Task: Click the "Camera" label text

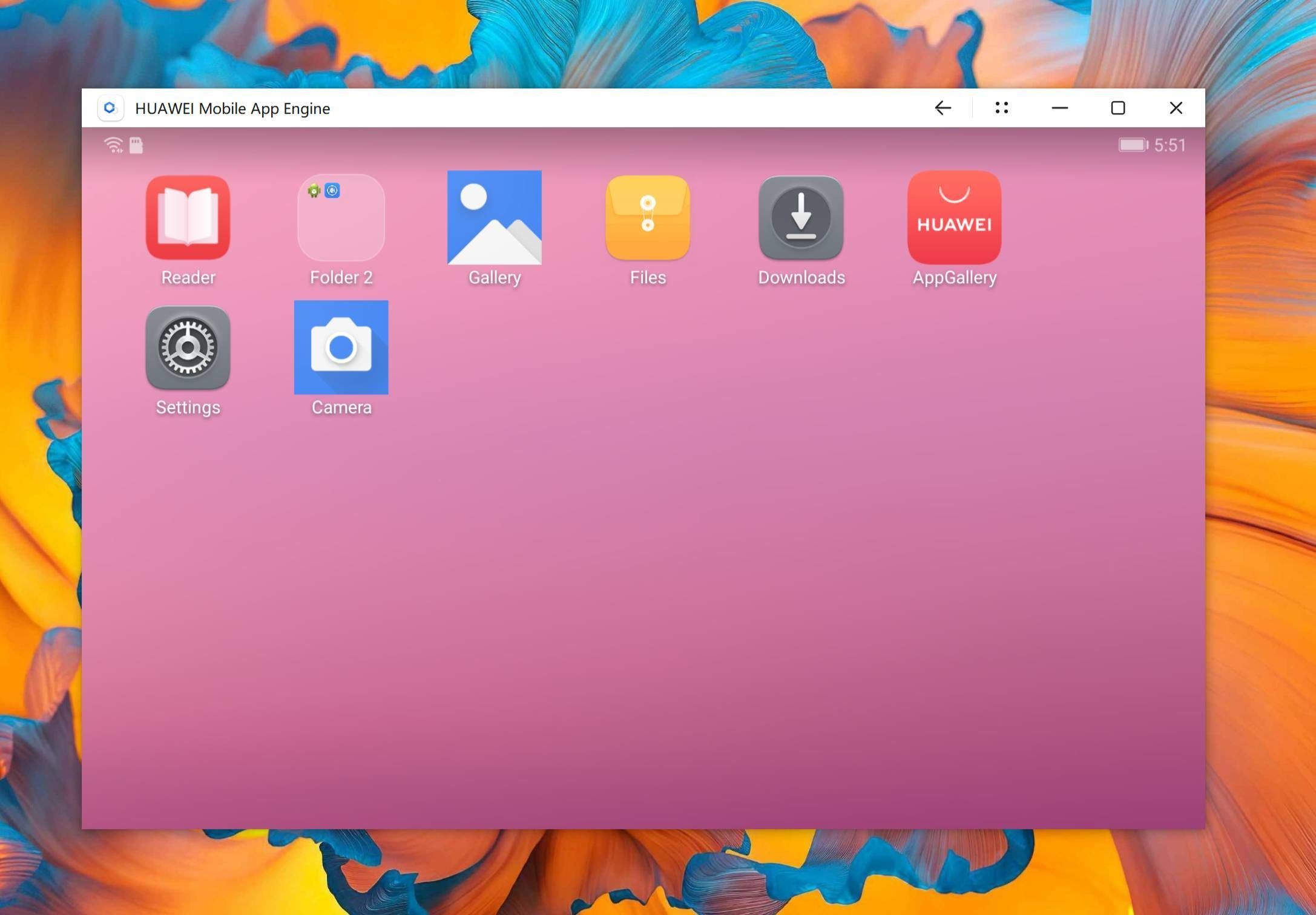Action: [x=341, y=407]
